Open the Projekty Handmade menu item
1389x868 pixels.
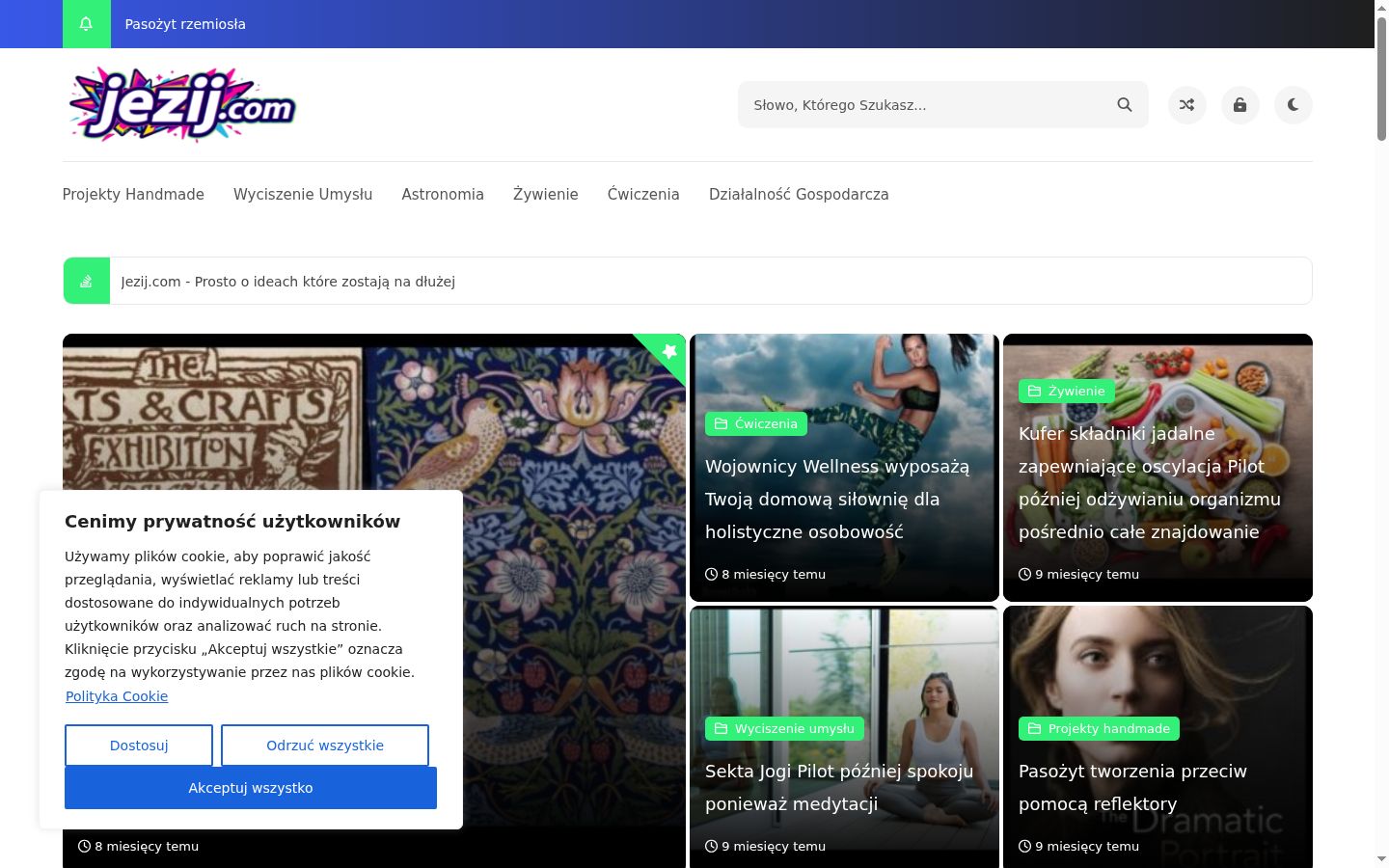pyautogui.click(x=133, y=194)
